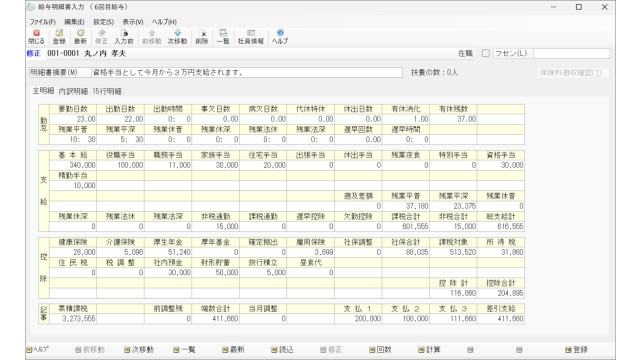This screenshot has width=640, height=360.
Task: Select the 有休残数 value 37.00
Action: (453, 119)
